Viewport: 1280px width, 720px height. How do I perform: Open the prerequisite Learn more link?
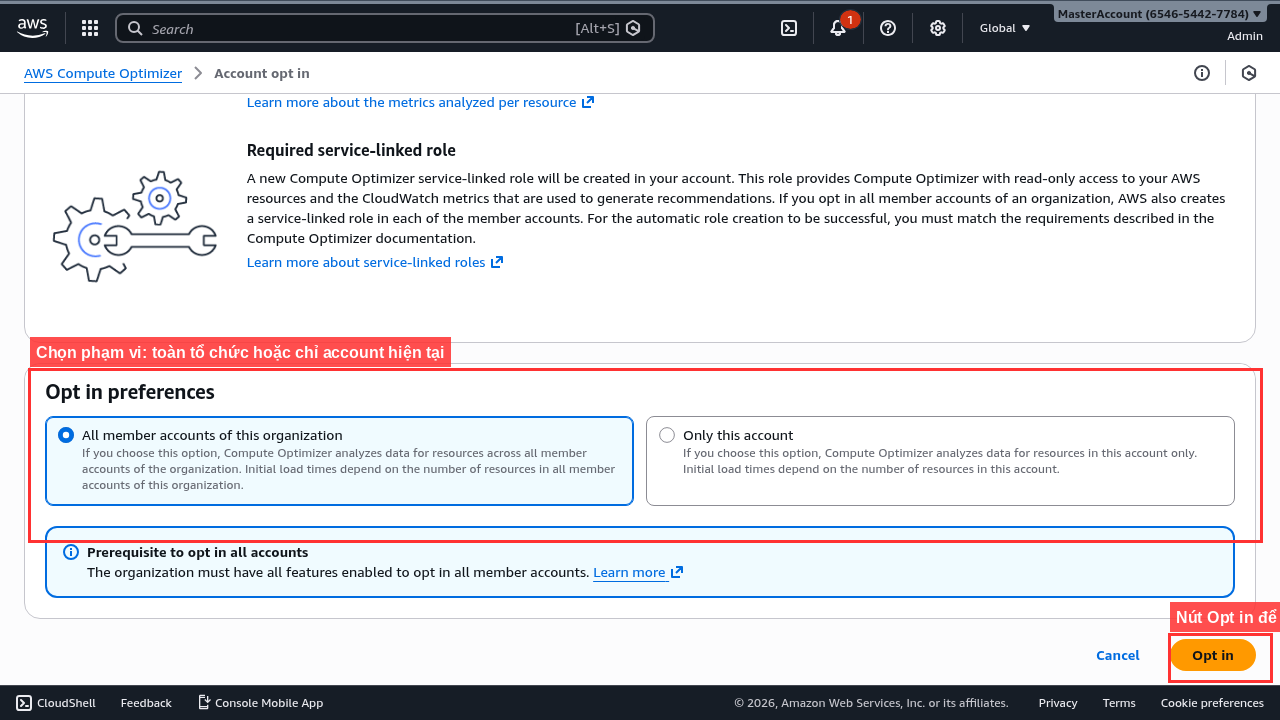pos(629,572)
